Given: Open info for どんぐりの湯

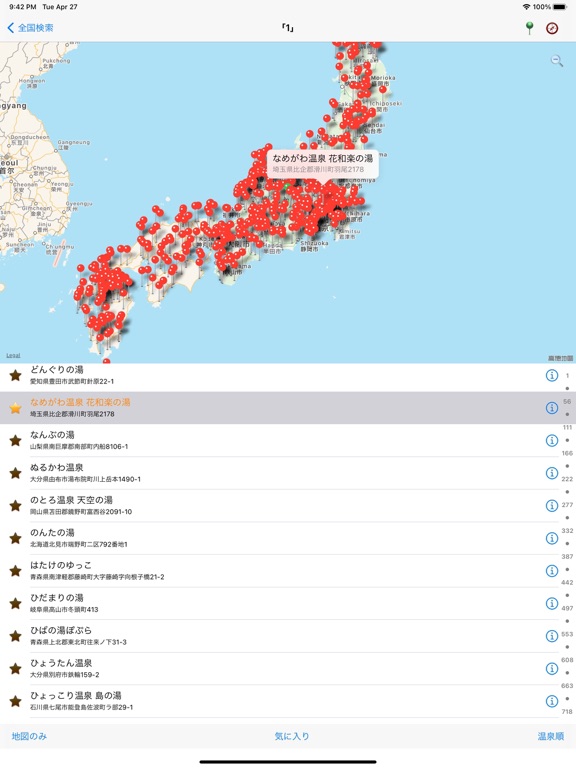Looking at the screenshot, I should (x=552, y=375).
